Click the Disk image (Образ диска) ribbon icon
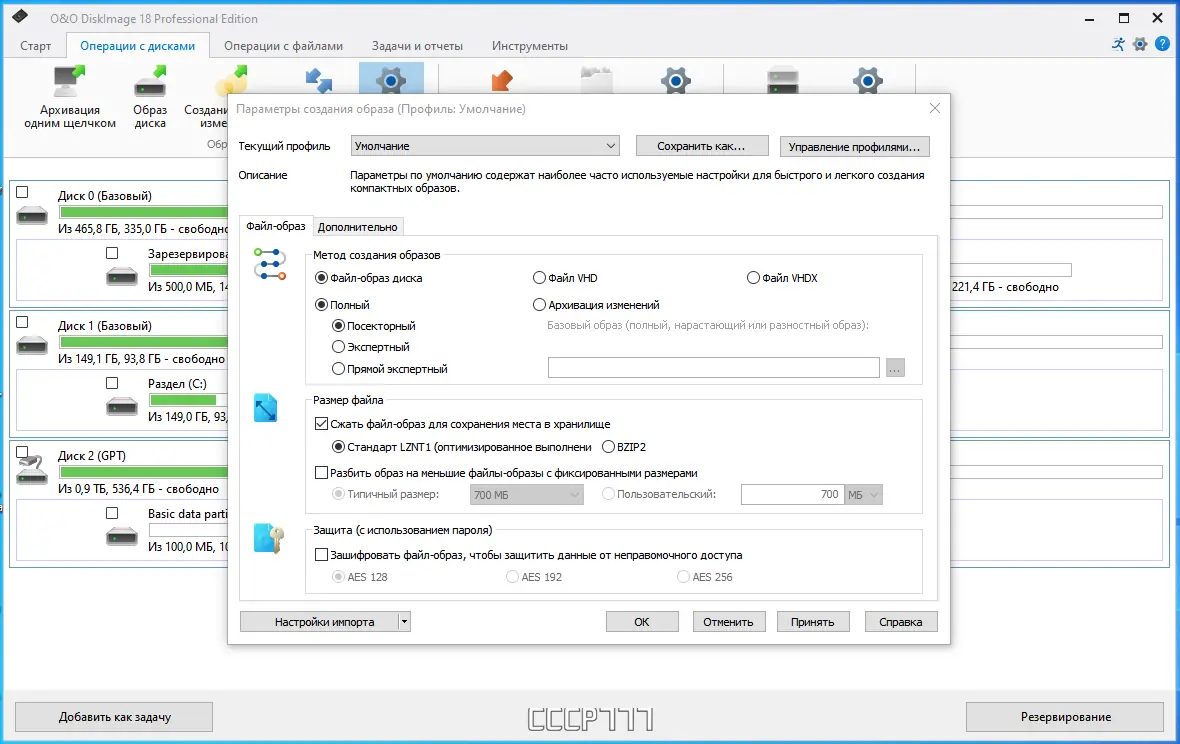This screenshot has width=1180, height=744. tap(150, 81)
